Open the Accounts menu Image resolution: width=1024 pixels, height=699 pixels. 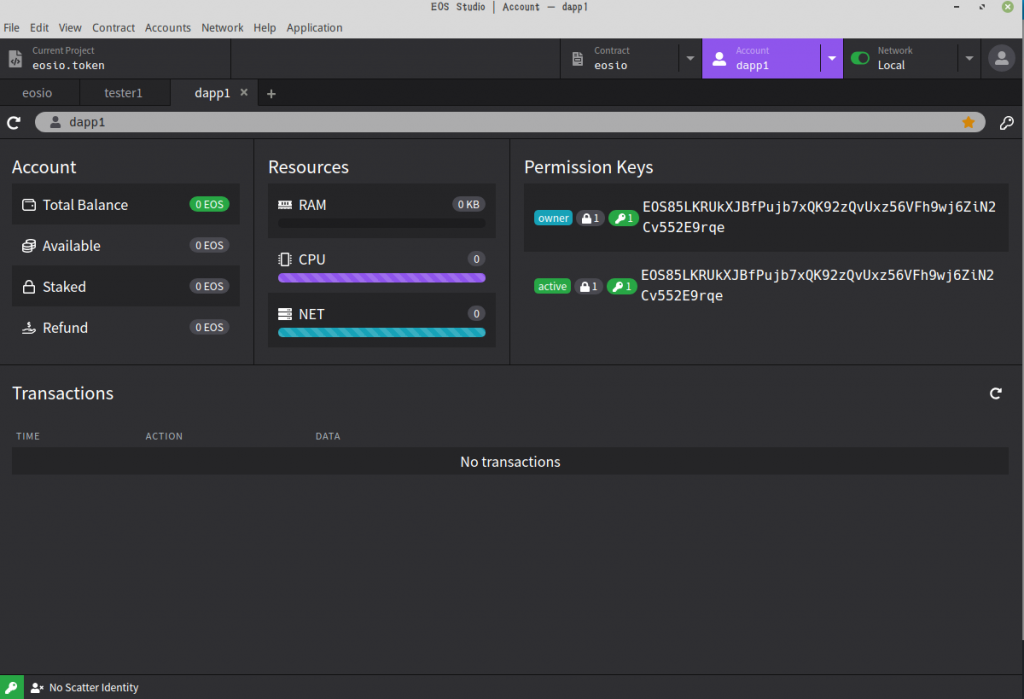tap(168, 27)
